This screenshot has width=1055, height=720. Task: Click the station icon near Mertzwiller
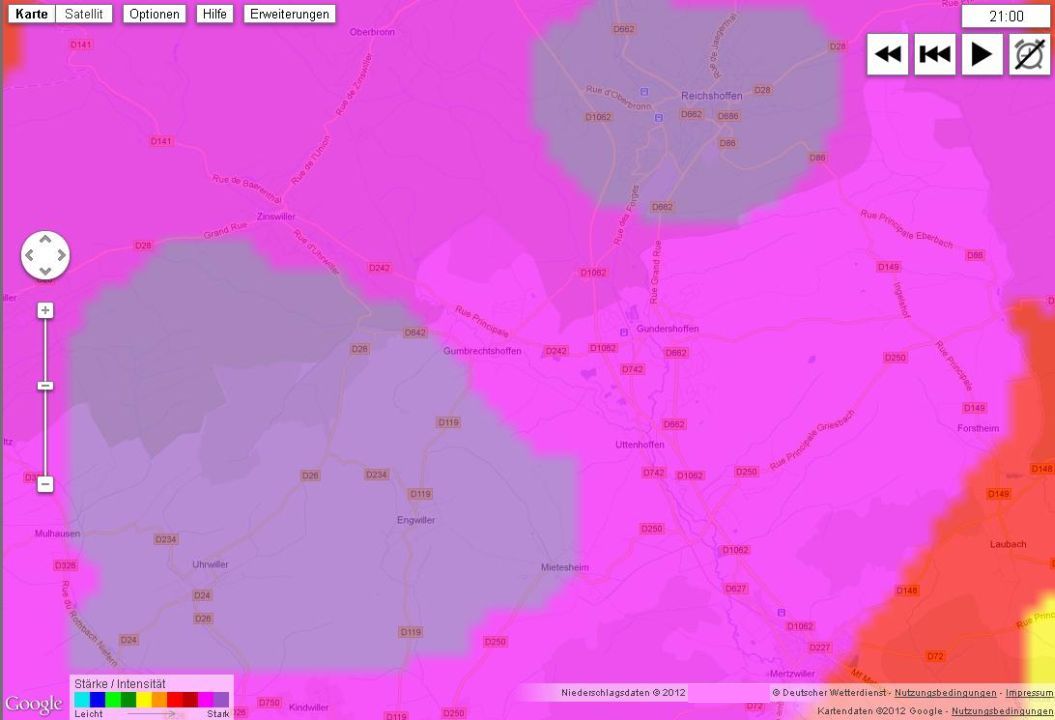point(781,612)
